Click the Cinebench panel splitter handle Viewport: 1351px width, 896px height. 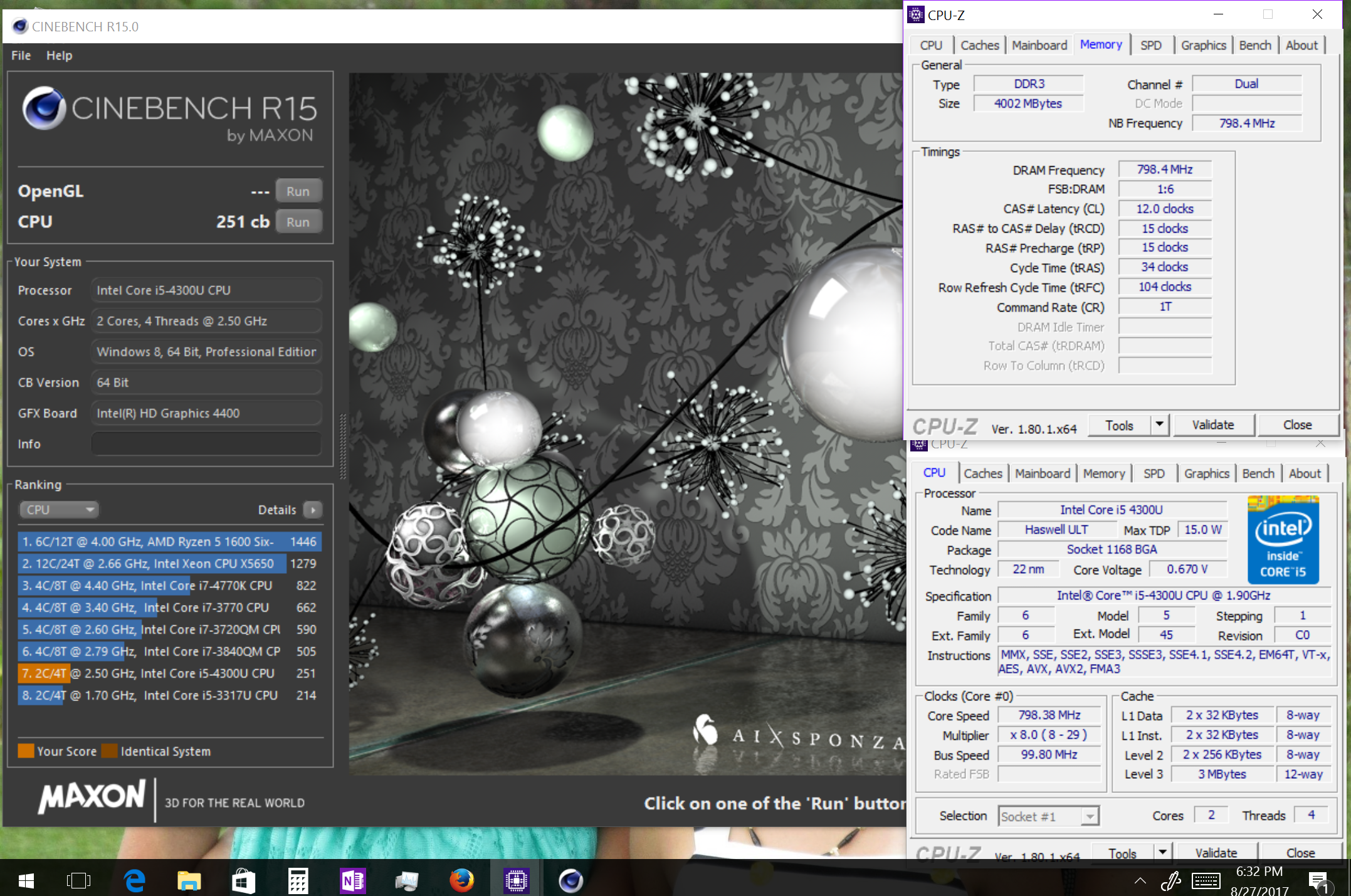(342, 445)
